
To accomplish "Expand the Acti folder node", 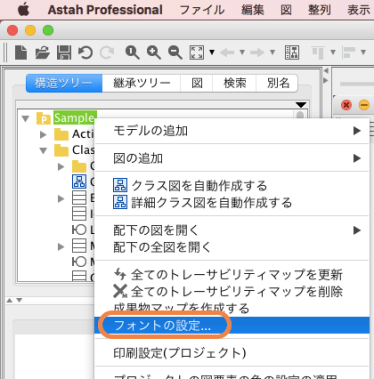I will pos(43,135).
